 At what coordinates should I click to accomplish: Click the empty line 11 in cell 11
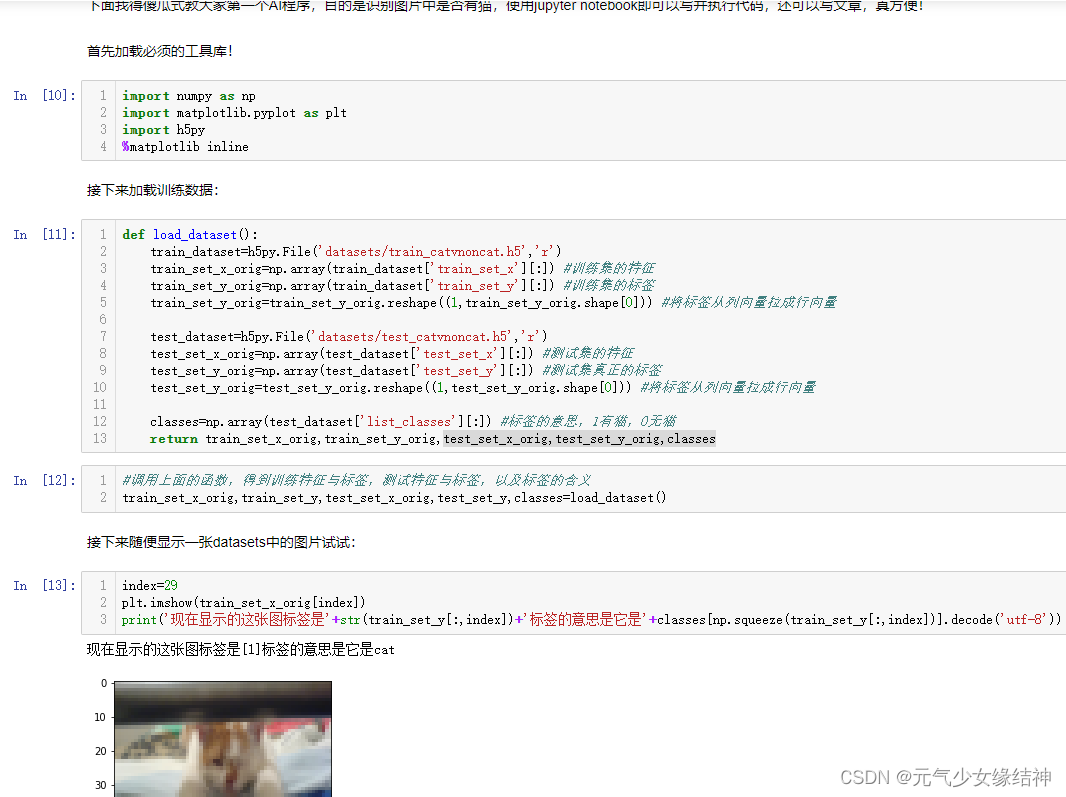590,405
